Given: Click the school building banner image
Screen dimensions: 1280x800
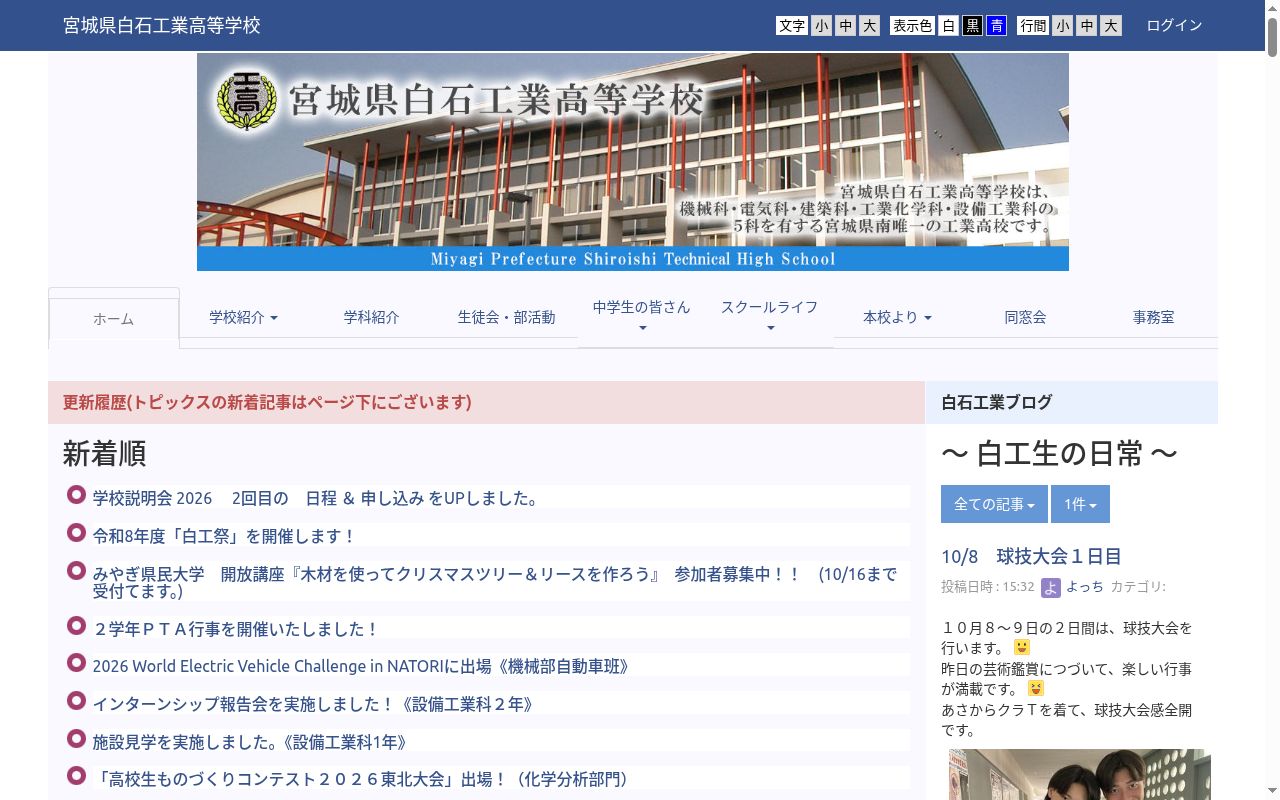Looking at the screenshot, I should point(633,162).
